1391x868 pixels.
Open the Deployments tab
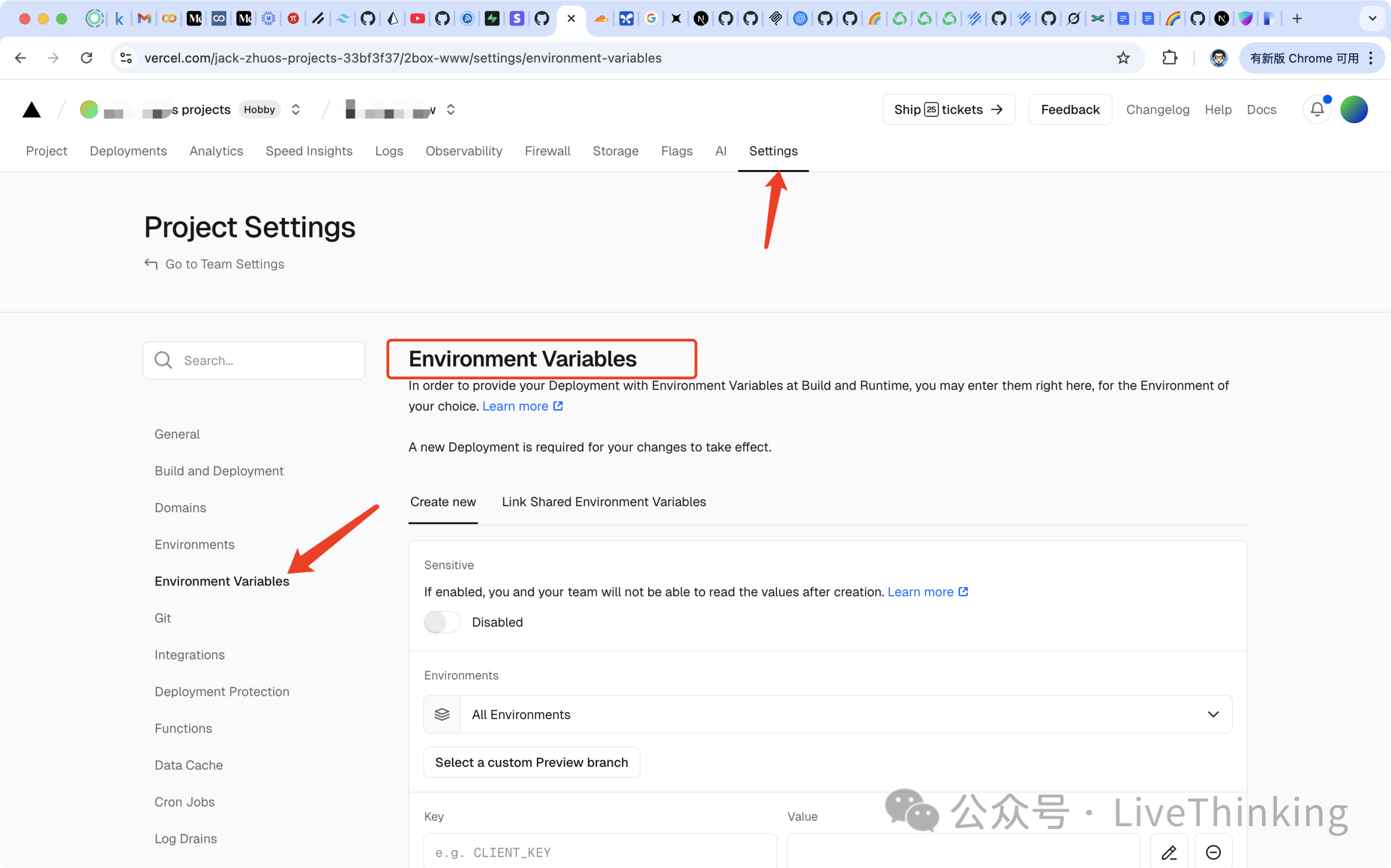pyautogui.click(x=128, y=151)
